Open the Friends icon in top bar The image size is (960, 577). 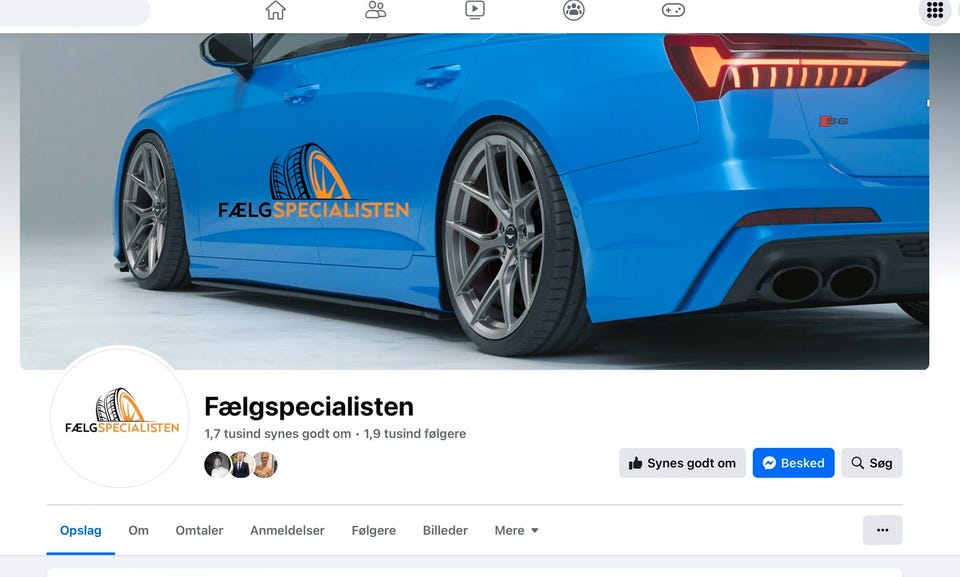[x=375, y=10]
